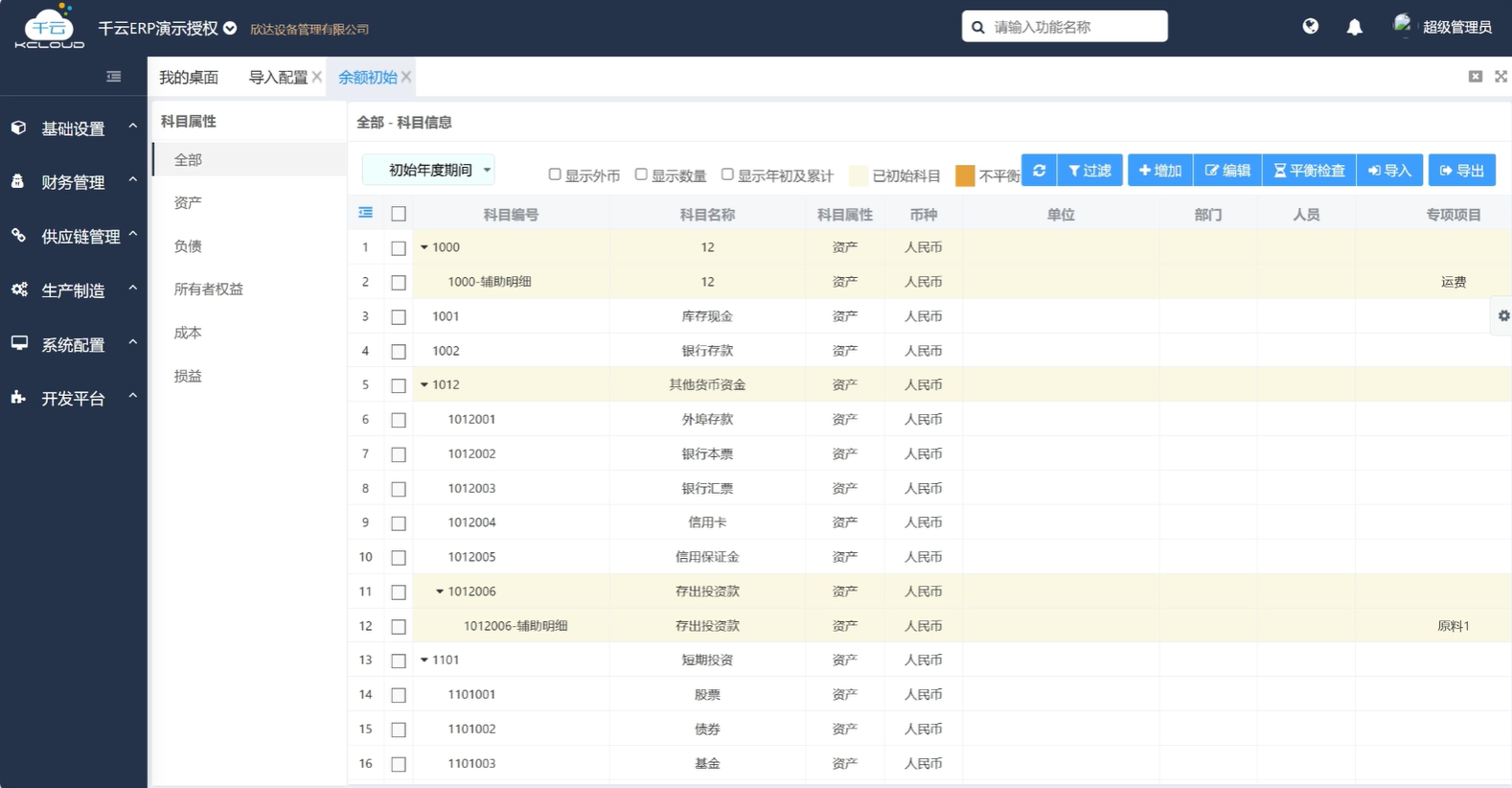This screenshot has width=1512, height=788.
Task: Click the 请输入功能名称 search field
Action: [1065, 27]
